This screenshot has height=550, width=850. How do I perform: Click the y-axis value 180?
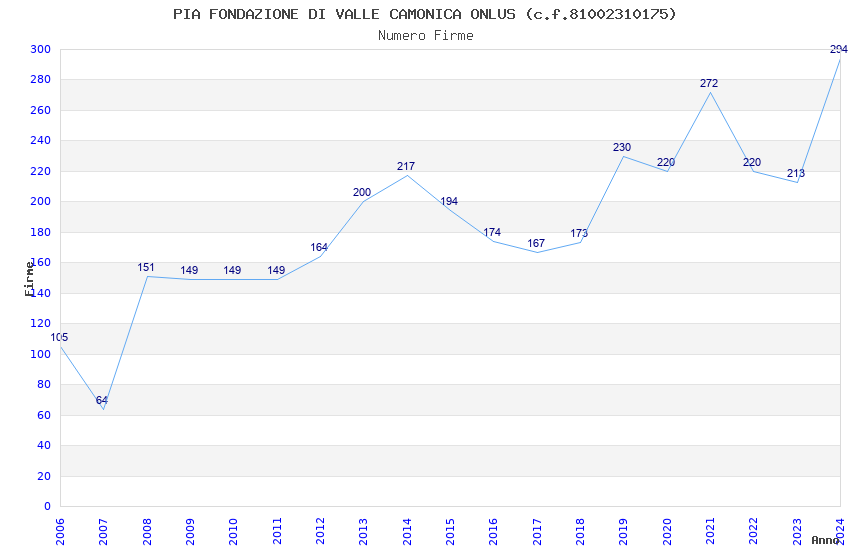(x=40, y=232)
